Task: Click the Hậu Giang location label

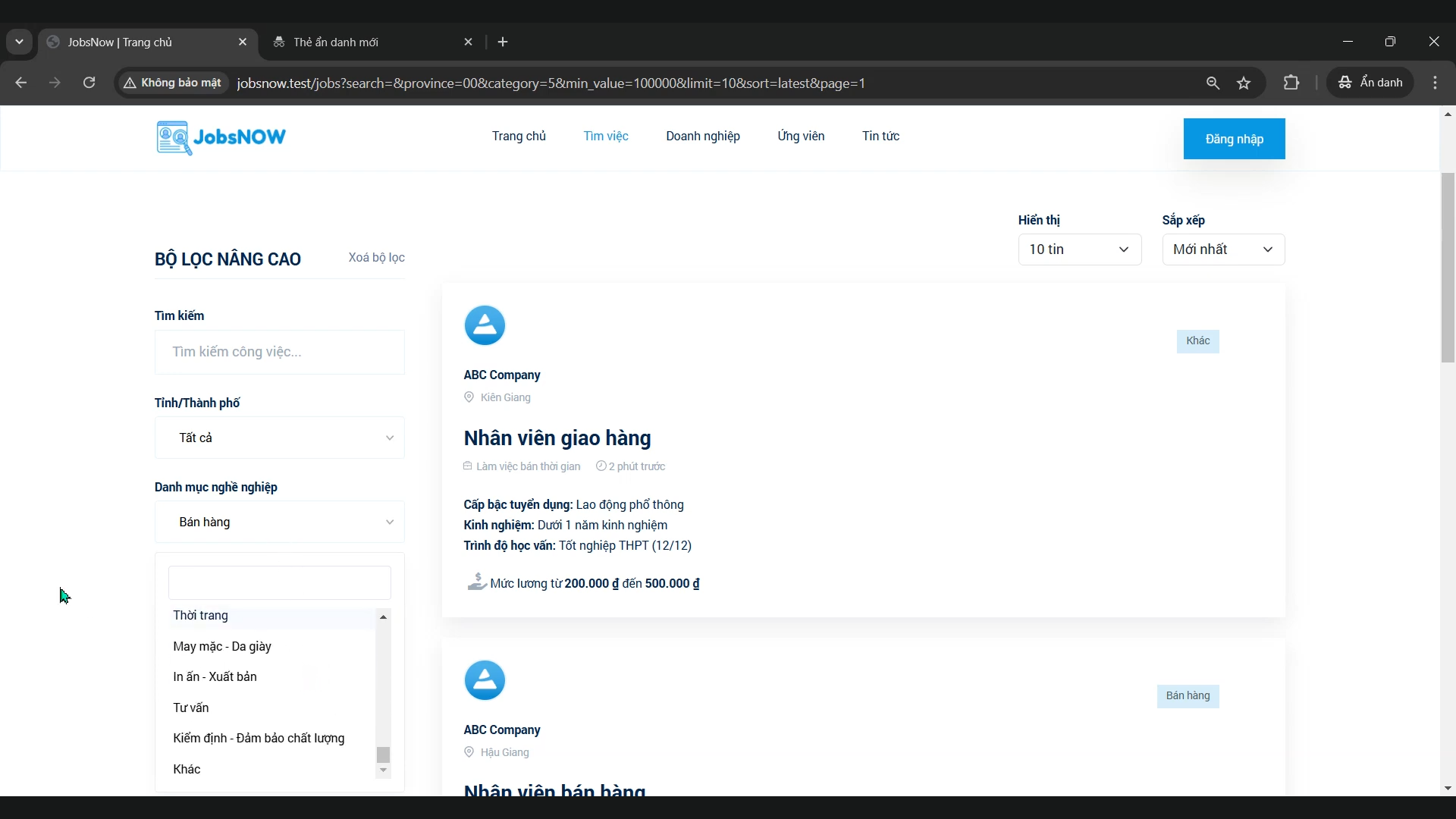Action: [505, 752]
